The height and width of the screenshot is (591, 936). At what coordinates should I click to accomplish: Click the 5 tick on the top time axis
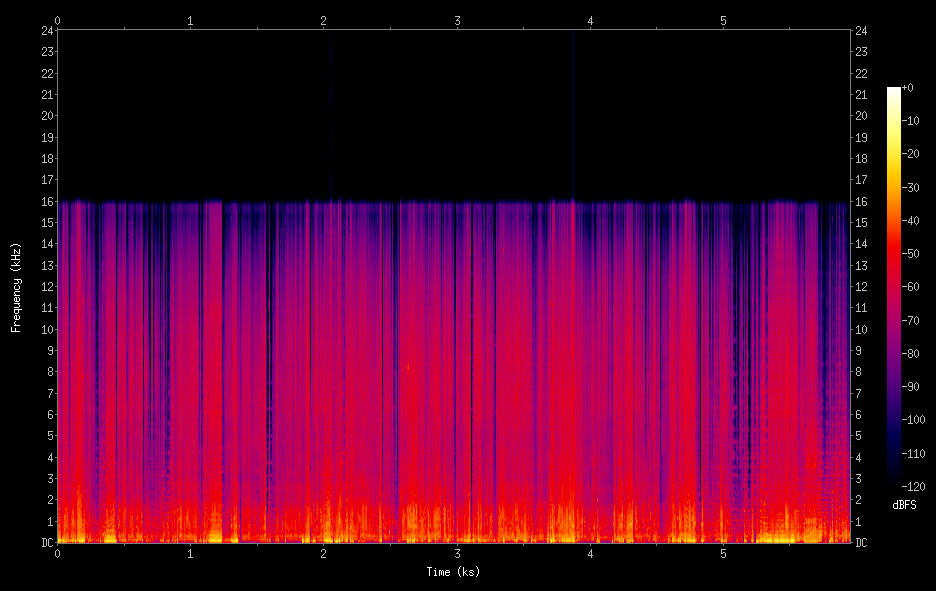(x=724, y=20)
